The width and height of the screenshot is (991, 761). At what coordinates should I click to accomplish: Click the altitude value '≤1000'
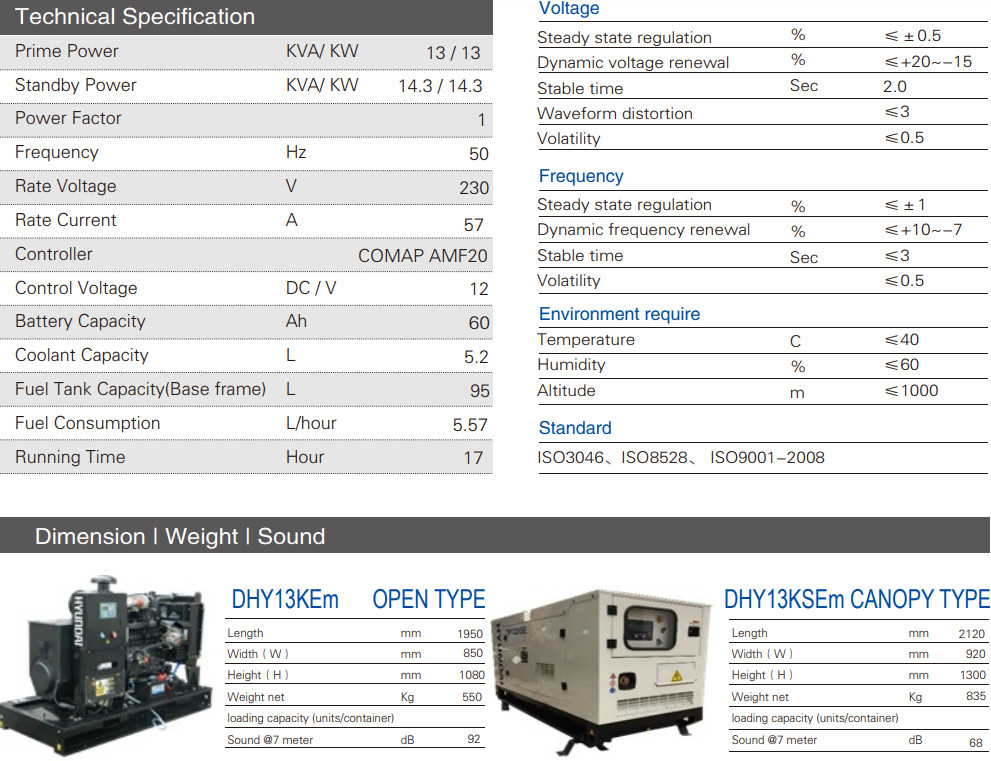911,391
